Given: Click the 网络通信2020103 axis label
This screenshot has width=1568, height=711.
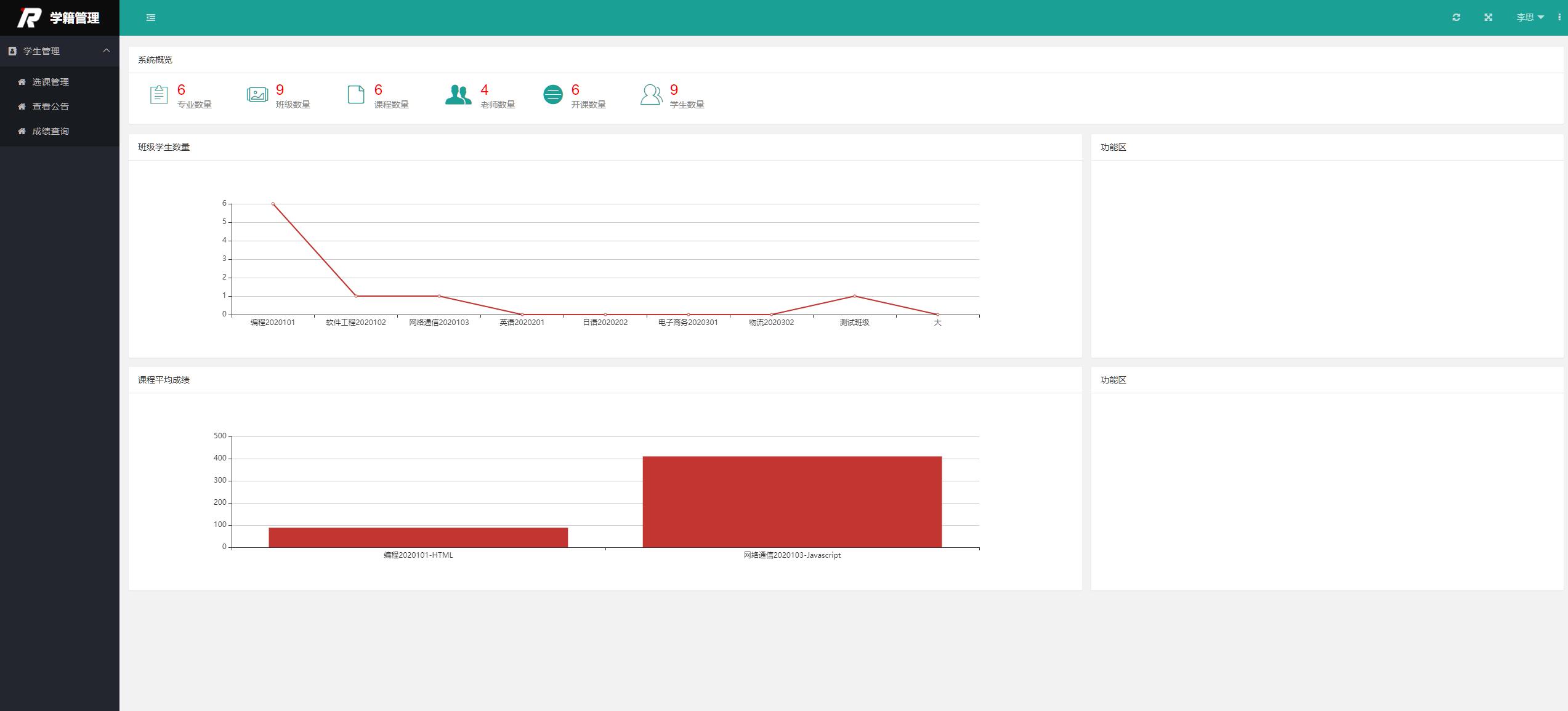Looking at the screenshot, I should 439,323.
